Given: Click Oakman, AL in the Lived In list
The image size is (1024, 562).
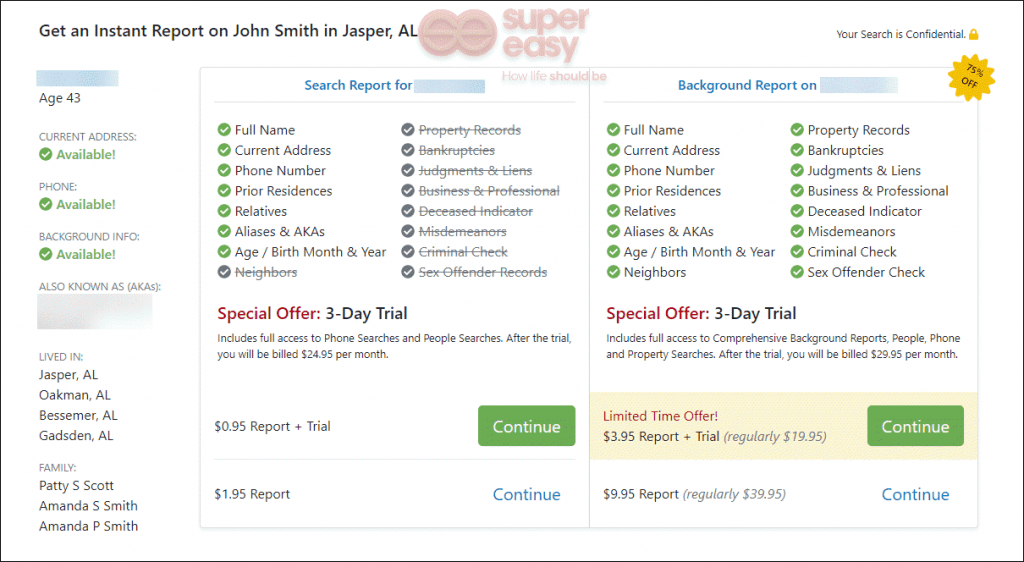Looking at the screenshot, I should pos(74,395).
